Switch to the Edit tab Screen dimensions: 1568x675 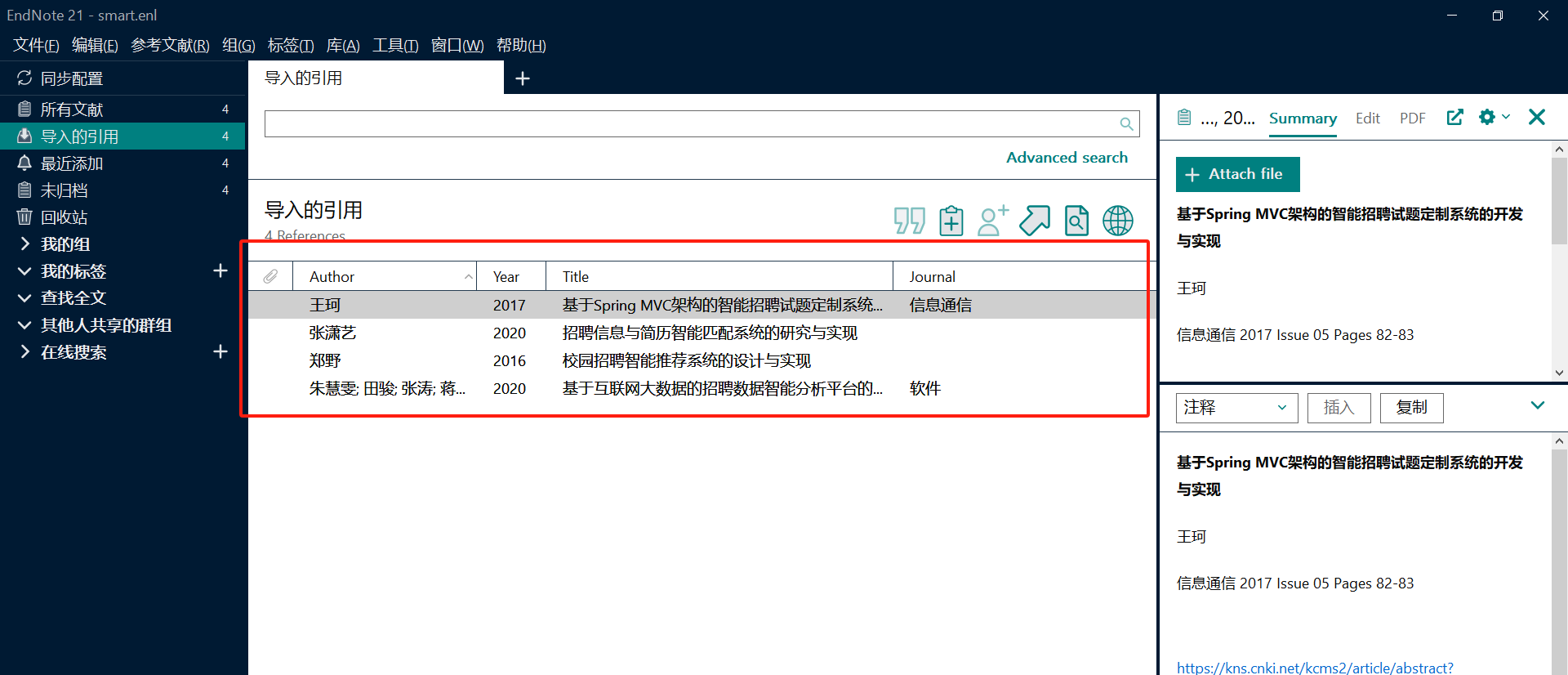1367,118
